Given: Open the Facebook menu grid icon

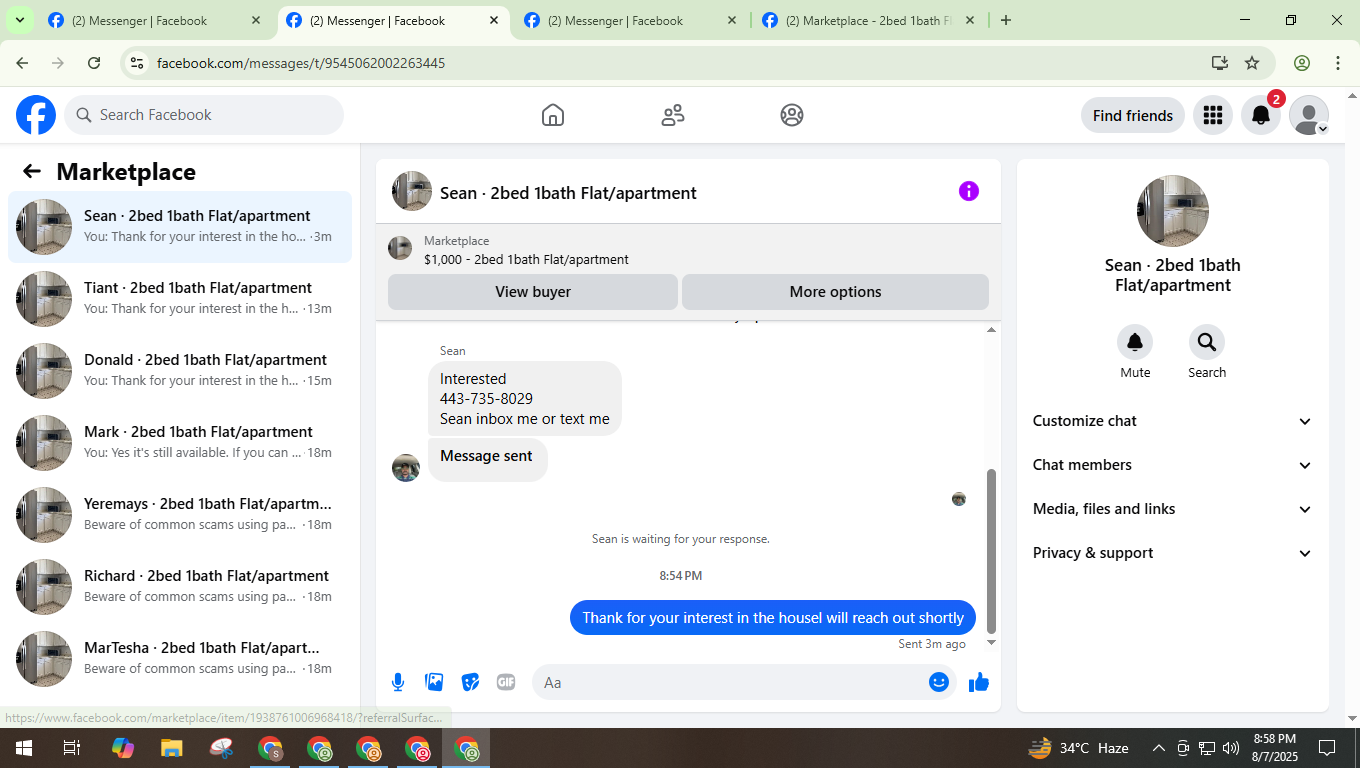Looking at the screenshot, I should coord(1213,115).
